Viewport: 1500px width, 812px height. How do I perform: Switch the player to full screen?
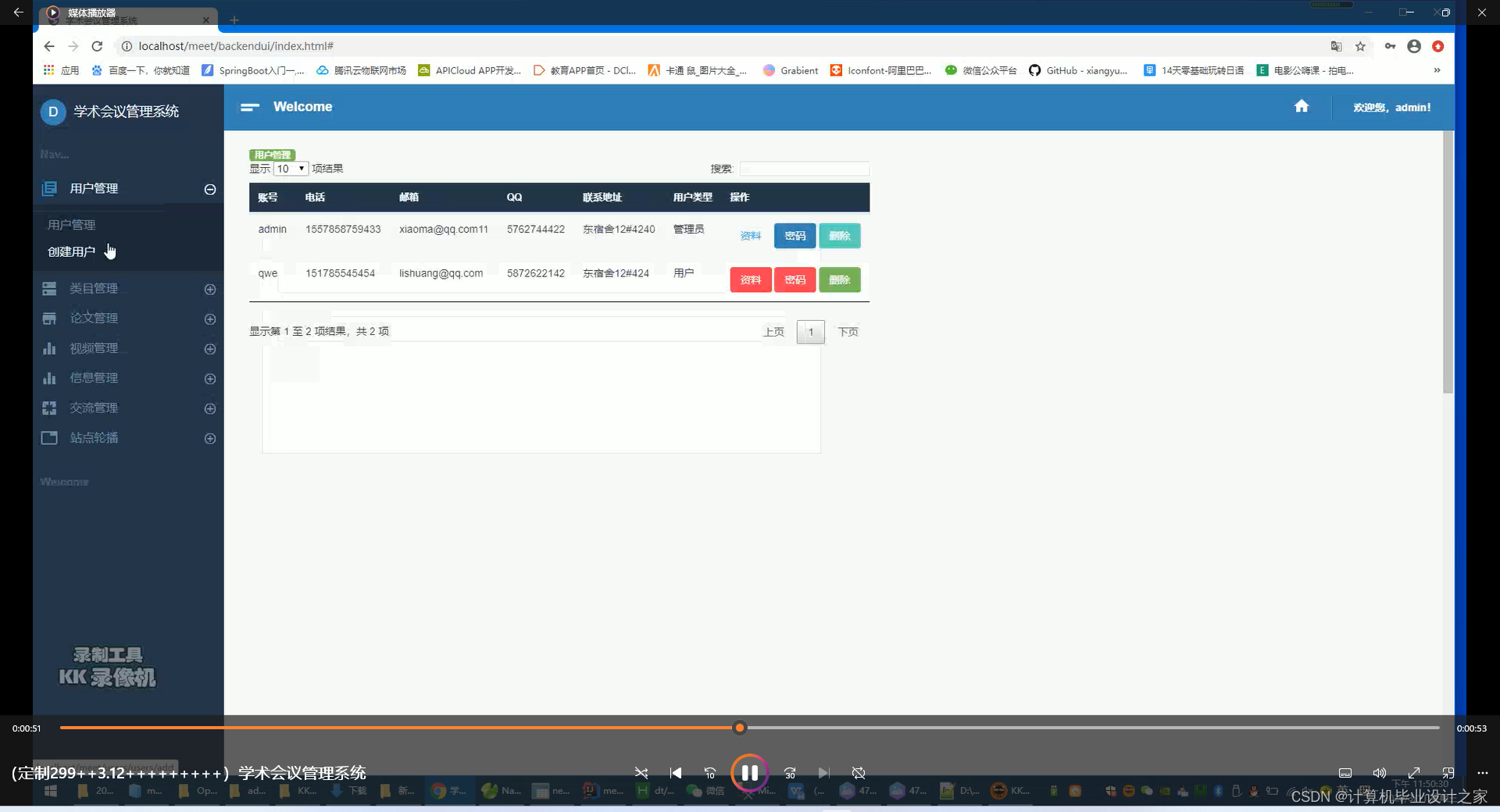tap(1414, 773)
